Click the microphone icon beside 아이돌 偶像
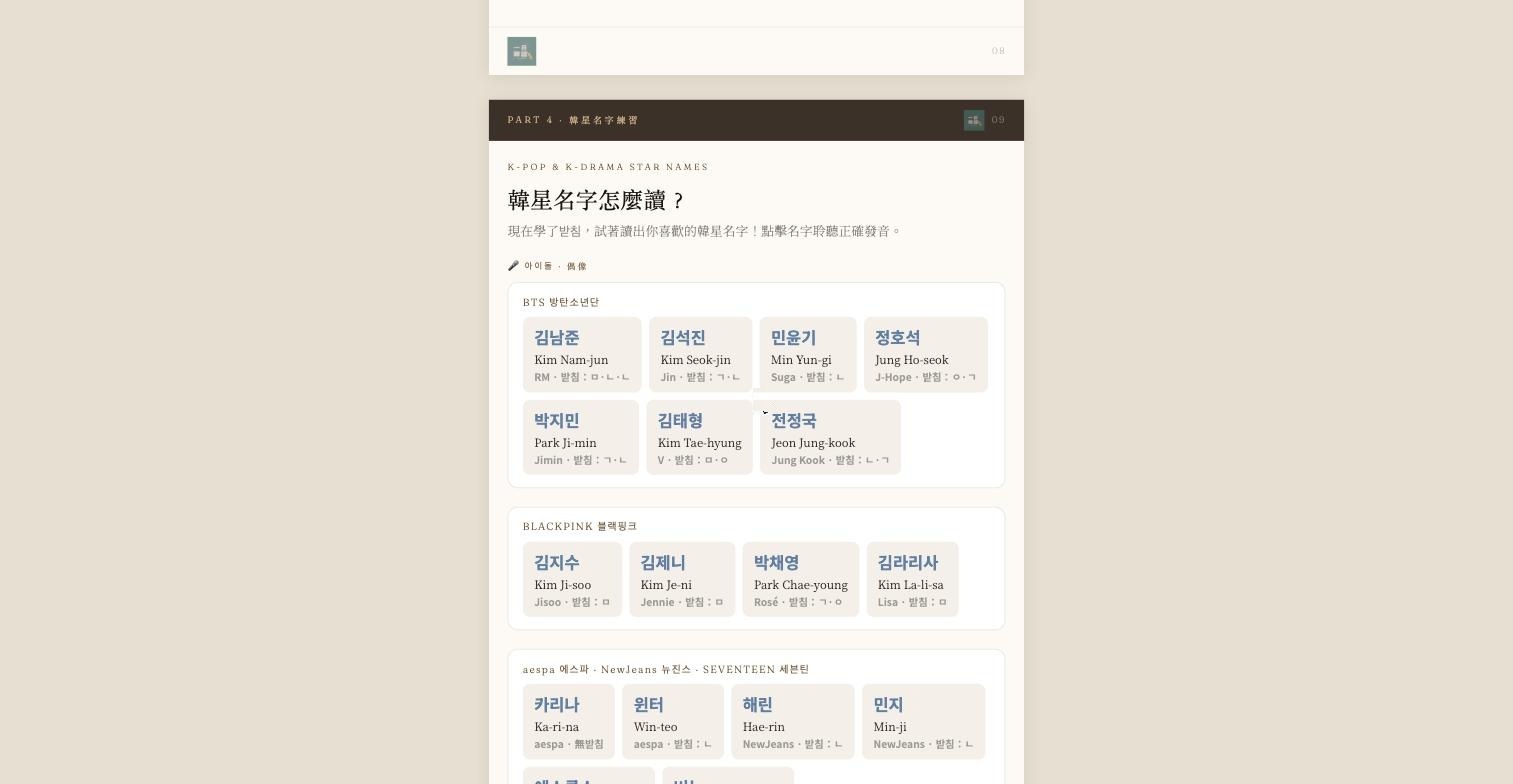This screenshot has width=1513, height=784. click(x=513, y=266)
